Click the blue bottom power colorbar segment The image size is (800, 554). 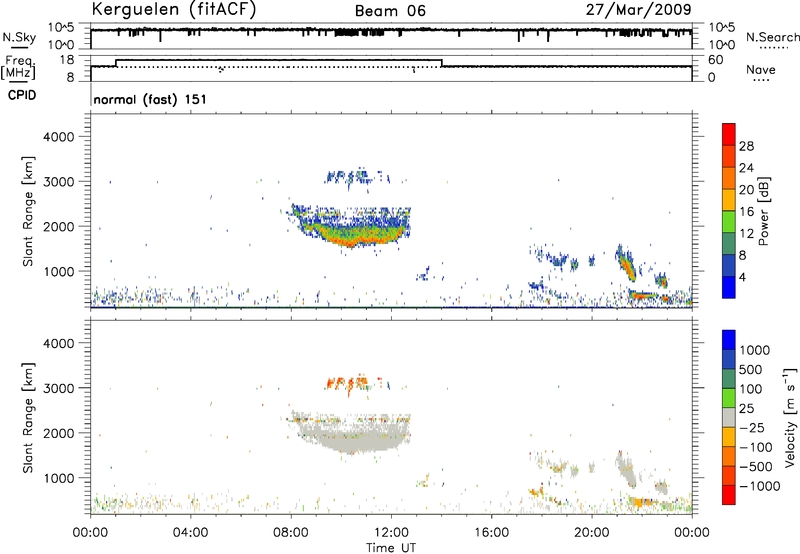(x=729, y=287)
